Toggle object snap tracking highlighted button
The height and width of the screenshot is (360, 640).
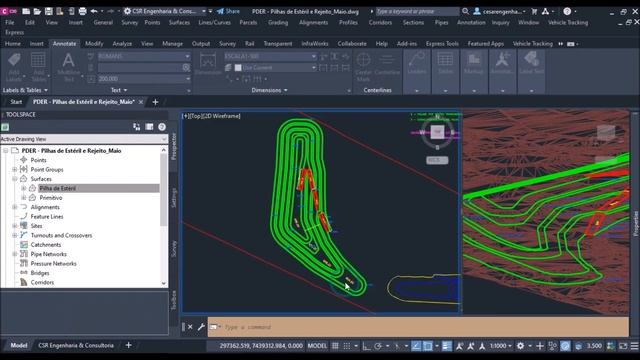coord(416,346)
